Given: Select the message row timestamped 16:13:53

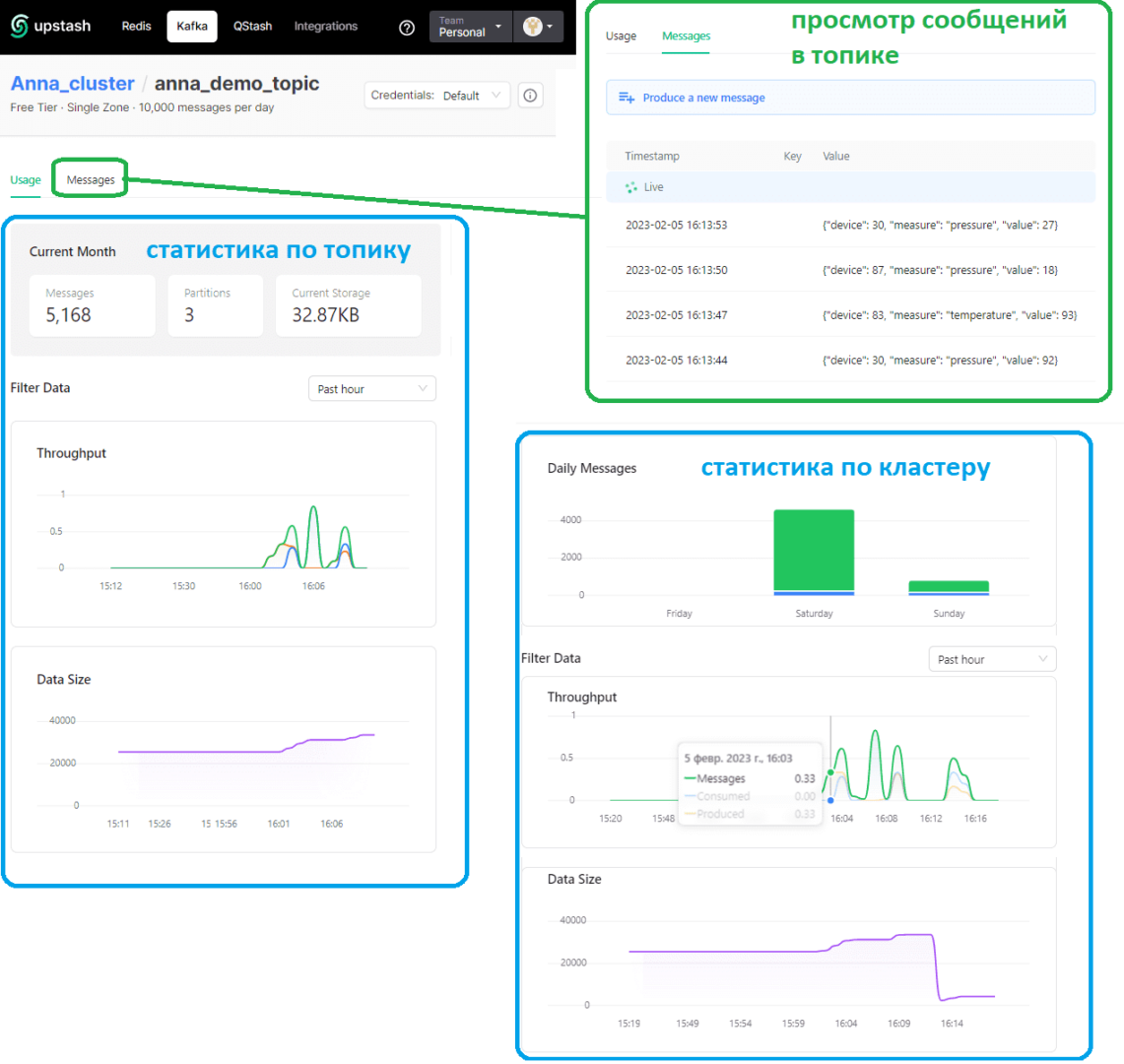Looking at the screenshot, I should click(x=849, y=225).
